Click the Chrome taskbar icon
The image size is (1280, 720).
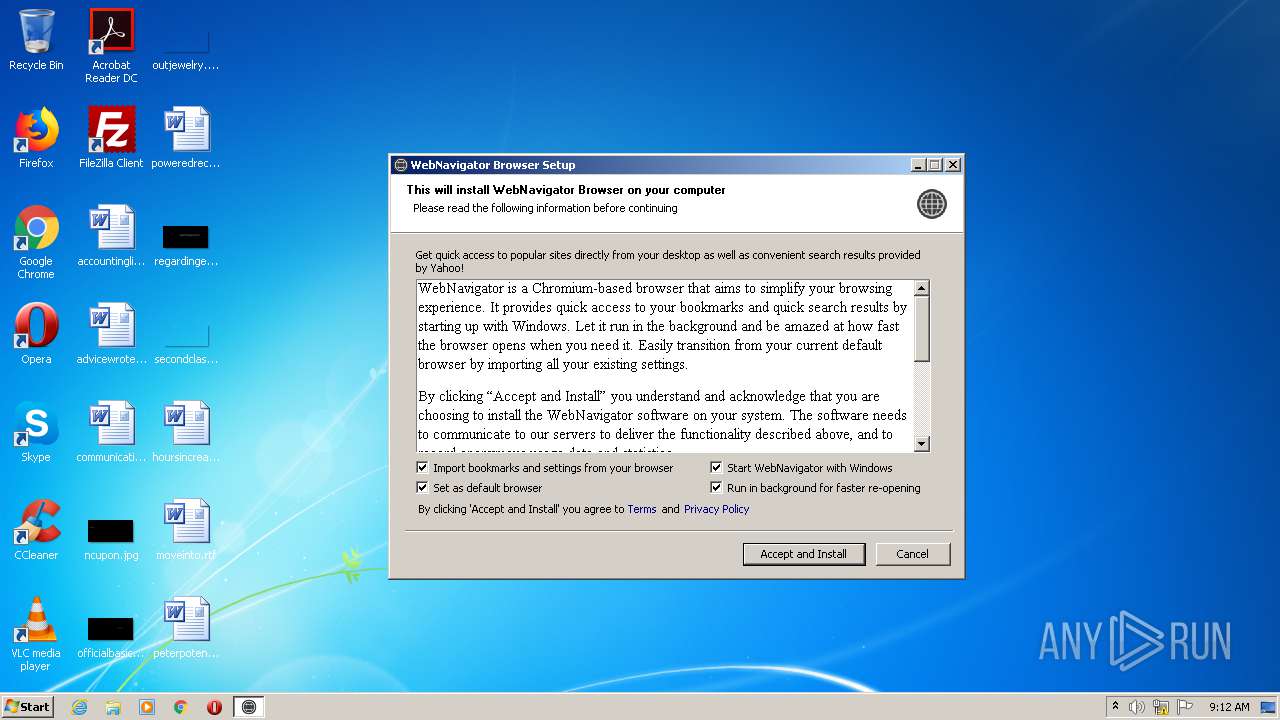181,707
